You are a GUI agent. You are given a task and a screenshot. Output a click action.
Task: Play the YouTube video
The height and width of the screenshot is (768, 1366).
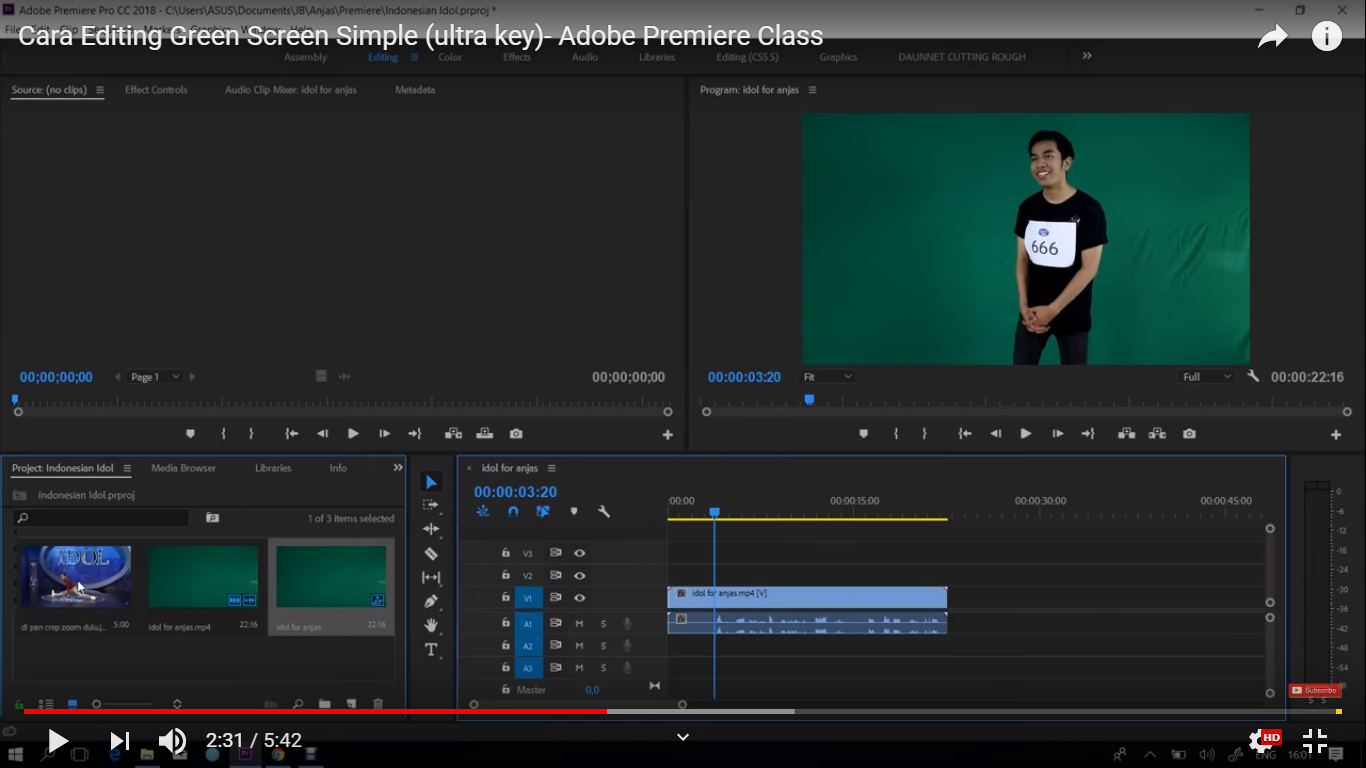(x=58, y=741)
